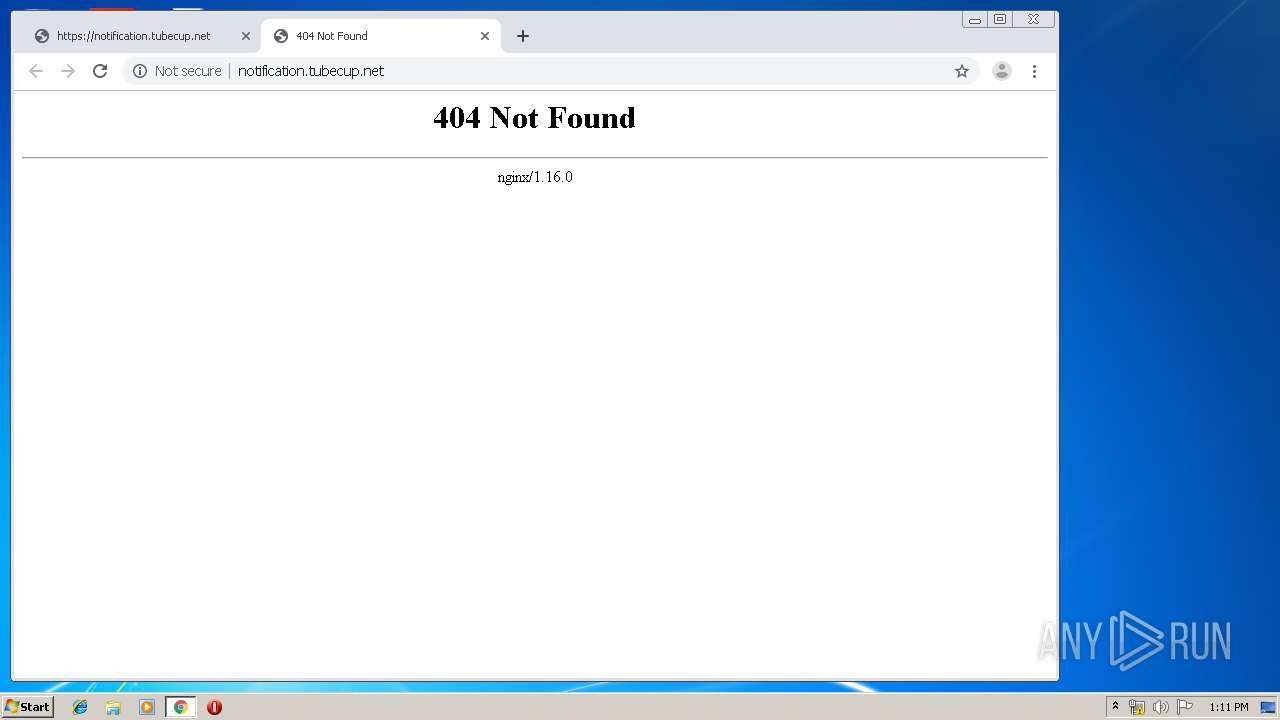Image resolution: width=1280 pixels, height=720 pixels.
Task: Open the Windows Start menu
Action: 28,707
